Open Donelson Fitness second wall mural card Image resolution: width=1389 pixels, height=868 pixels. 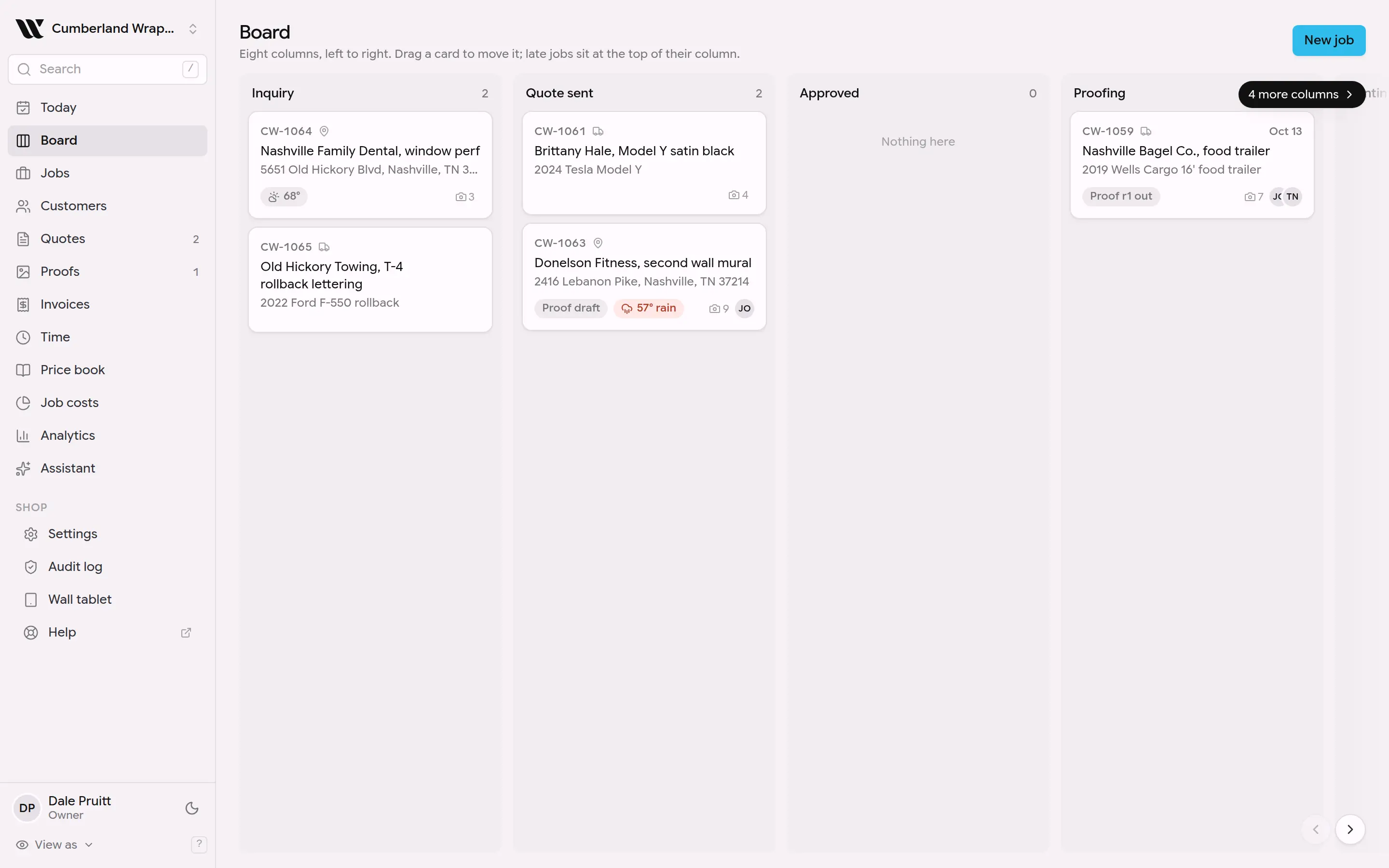click(x=644, y=277)
